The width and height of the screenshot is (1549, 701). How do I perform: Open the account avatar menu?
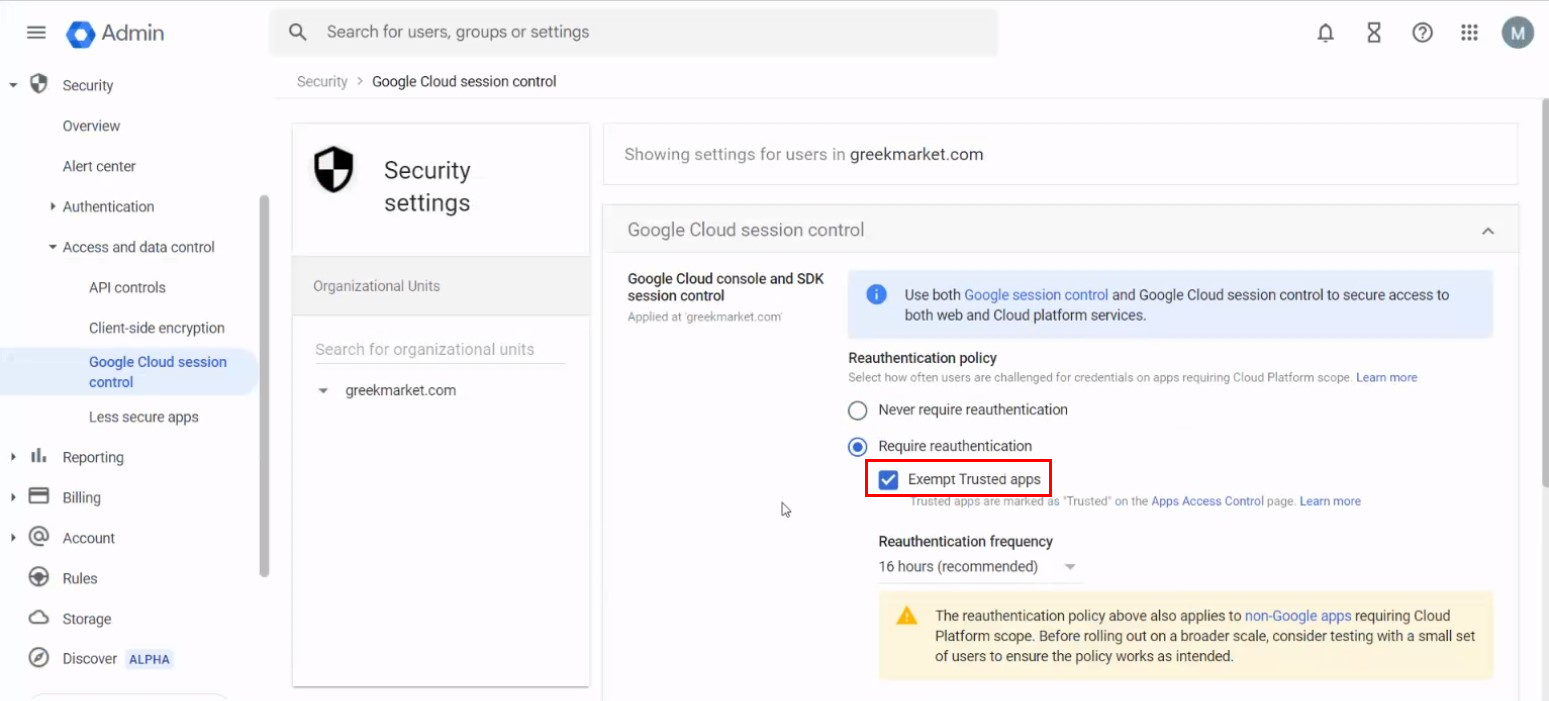pos(1517,33)
